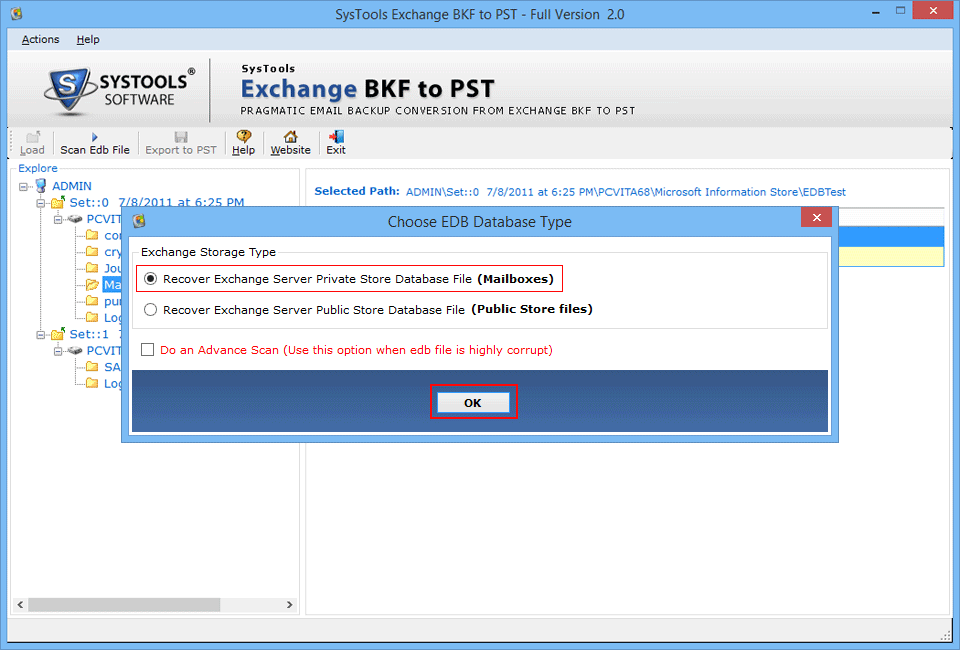Select the 'SA' folder icon under Set::1

[x=92, y=367]
